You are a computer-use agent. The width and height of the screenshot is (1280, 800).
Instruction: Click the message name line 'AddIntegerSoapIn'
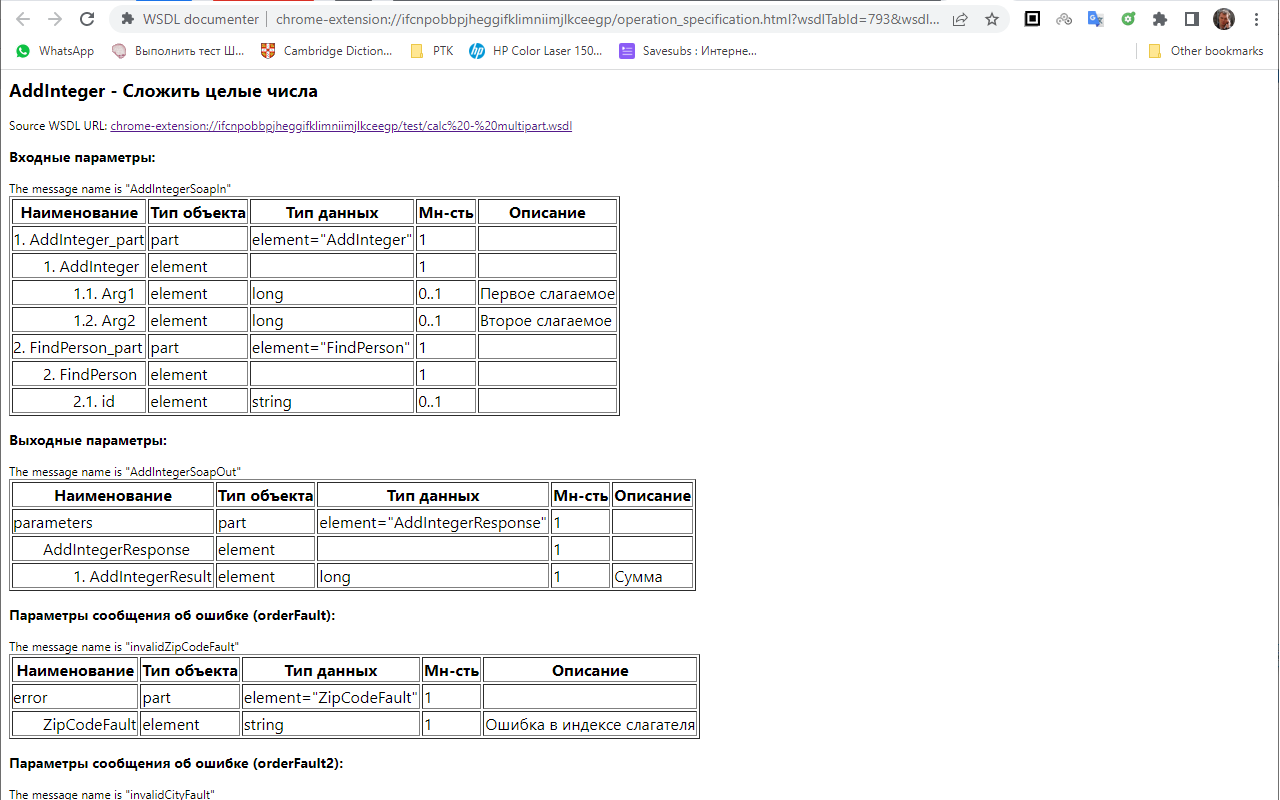120,188
